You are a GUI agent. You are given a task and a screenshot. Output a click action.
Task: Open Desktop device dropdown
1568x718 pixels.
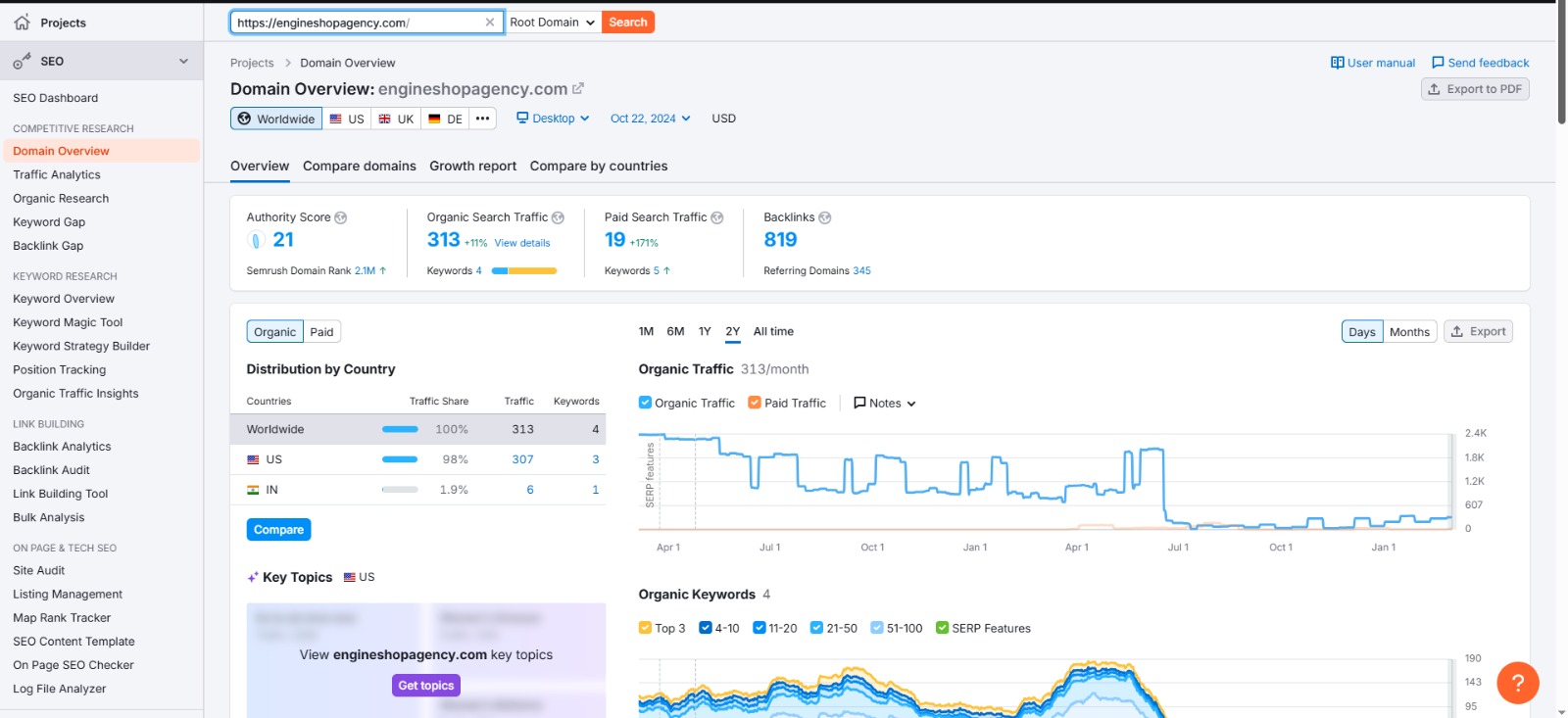[553, 119]
